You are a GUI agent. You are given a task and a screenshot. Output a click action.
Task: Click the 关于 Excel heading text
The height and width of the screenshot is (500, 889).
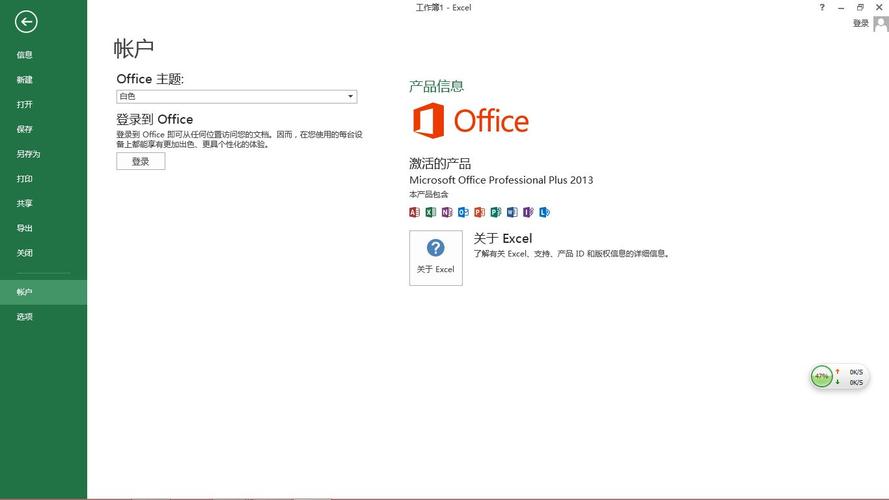(x=503, y=239)
